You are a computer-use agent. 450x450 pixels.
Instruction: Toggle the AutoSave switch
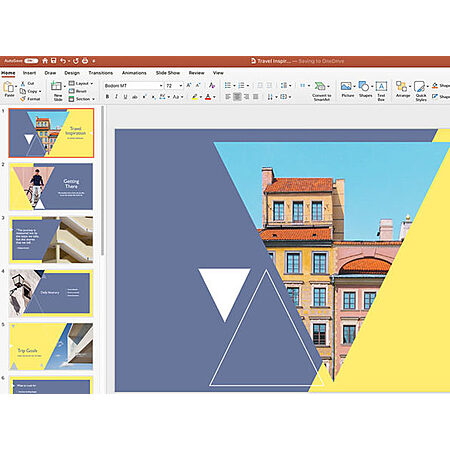pyautogui.click(x=31, y=61)
